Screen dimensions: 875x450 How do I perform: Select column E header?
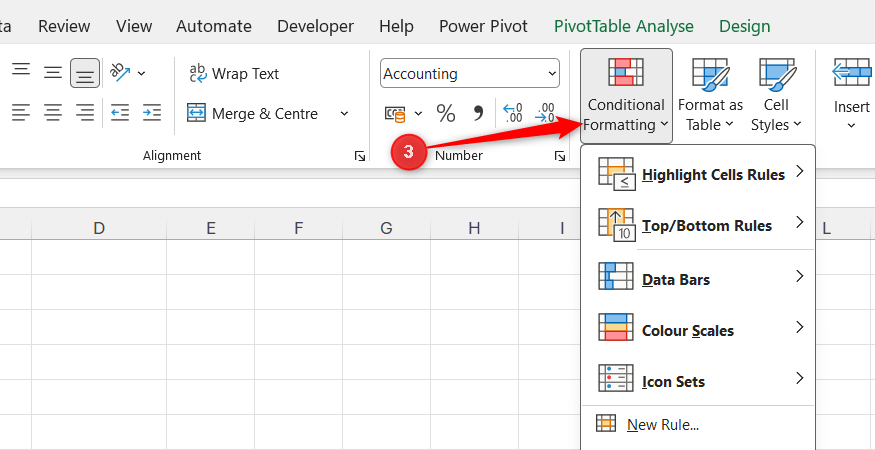pos(210,228)
